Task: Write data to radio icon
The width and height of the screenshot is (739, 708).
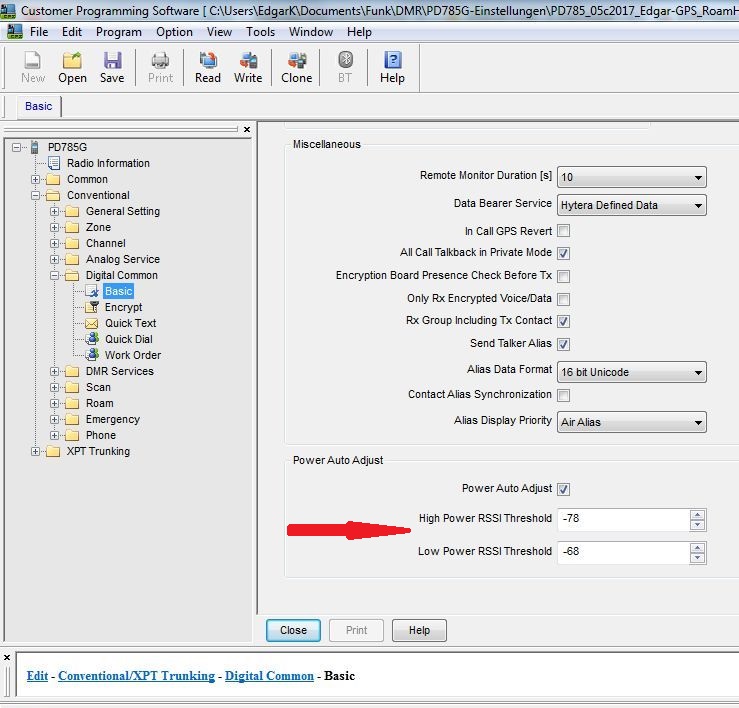Action: pos(248,67)
